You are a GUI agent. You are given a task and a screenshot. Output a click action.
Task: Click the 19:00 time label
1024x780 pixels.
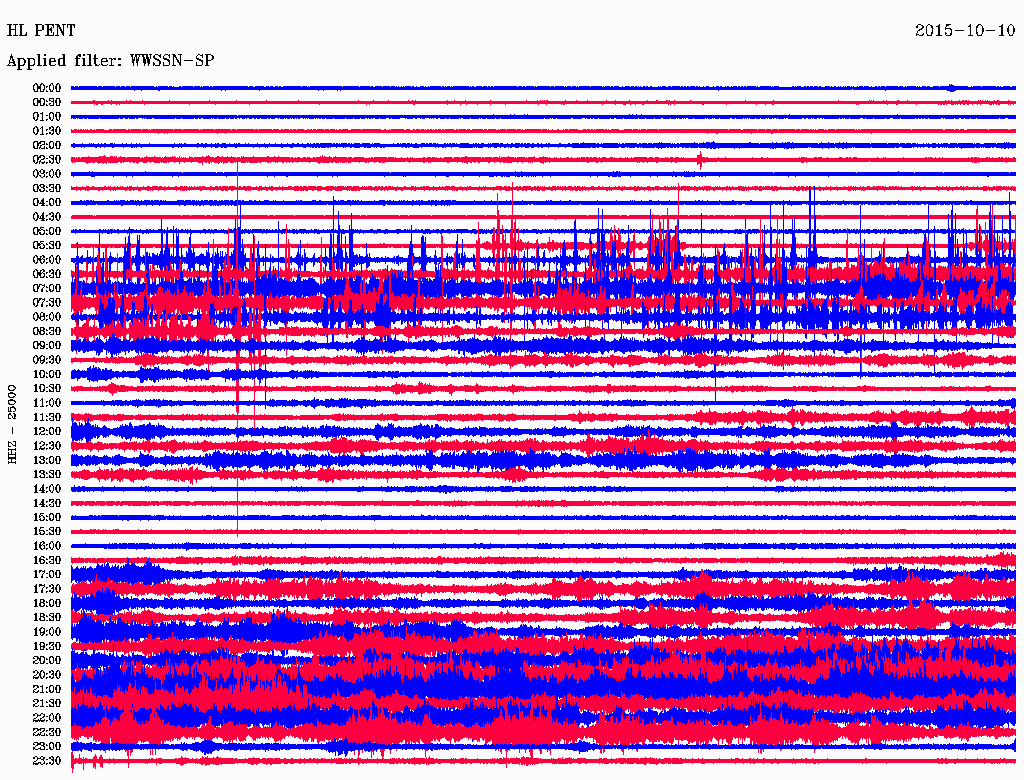(x=47, y=632)
